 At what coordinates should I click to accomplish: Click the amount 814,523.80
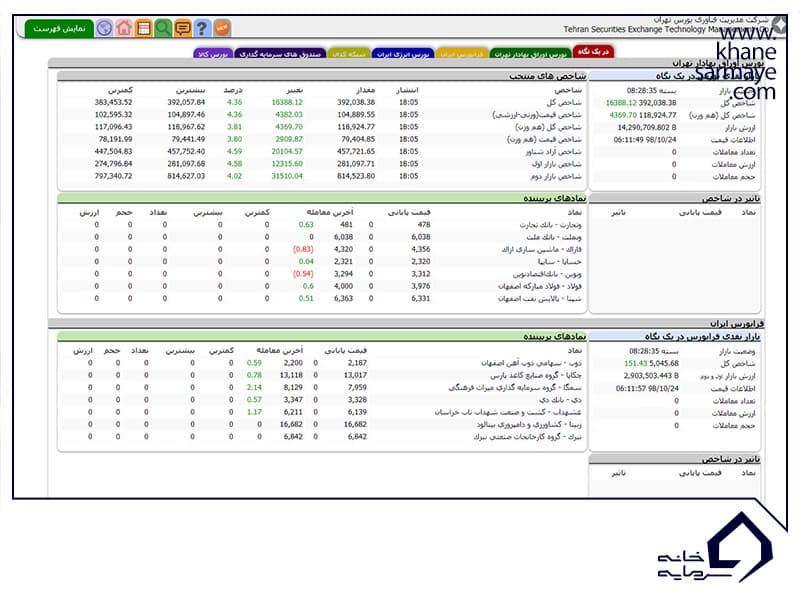coord(356,176)
